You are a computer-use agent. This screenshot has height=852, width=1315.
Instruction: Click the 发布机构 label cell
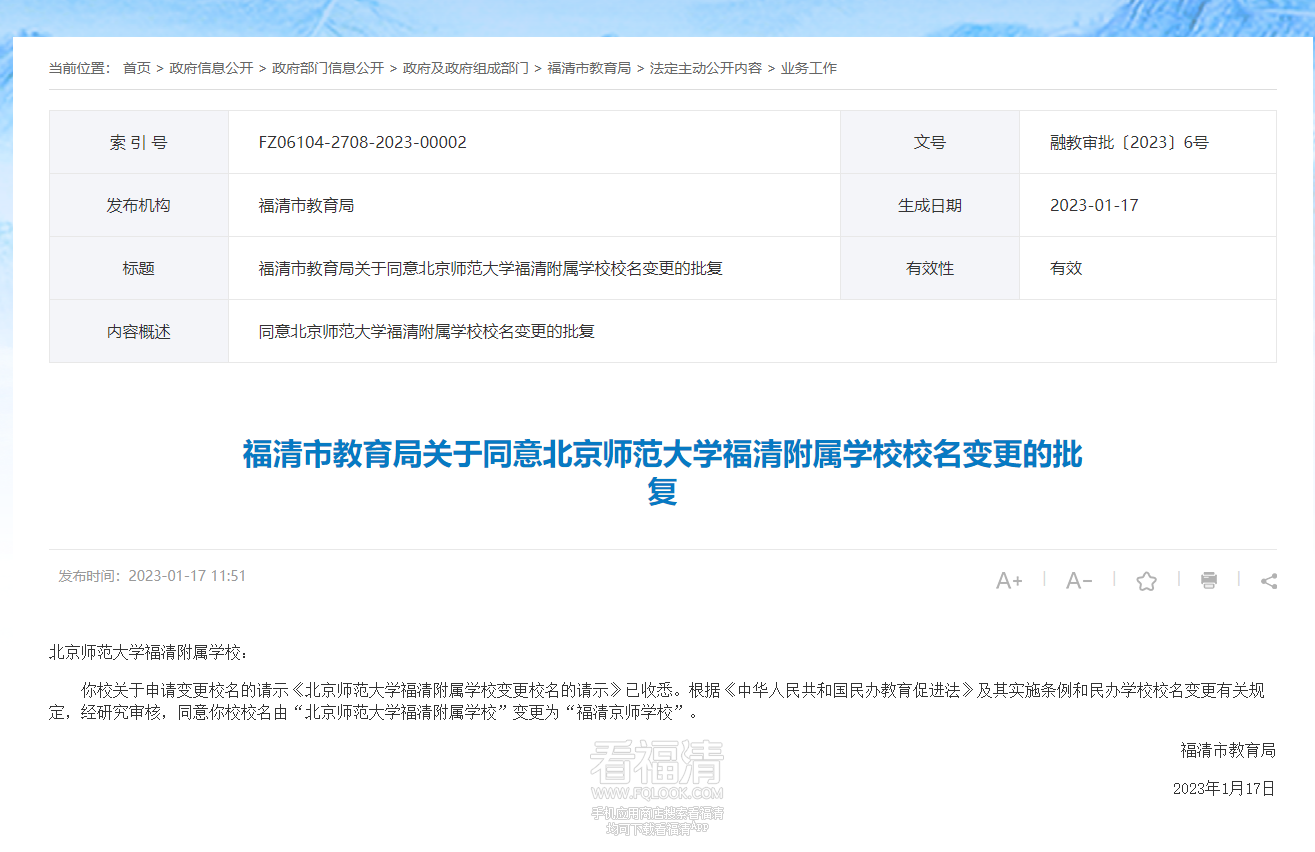pyautogui.click(x=139, y=205)
